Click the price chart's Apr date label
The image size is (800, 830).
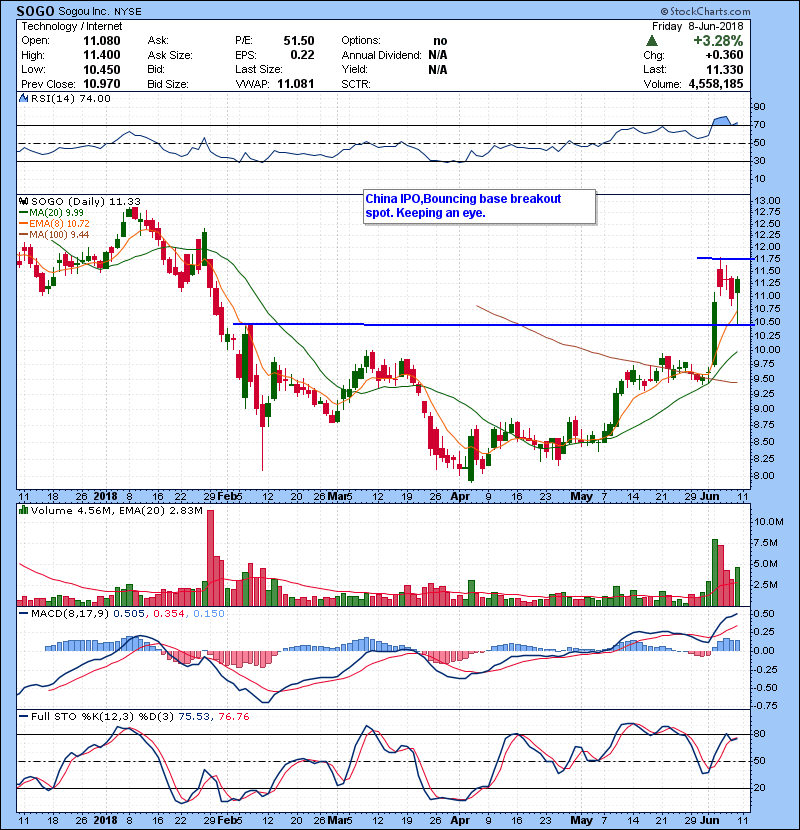[x=460, y=497]
